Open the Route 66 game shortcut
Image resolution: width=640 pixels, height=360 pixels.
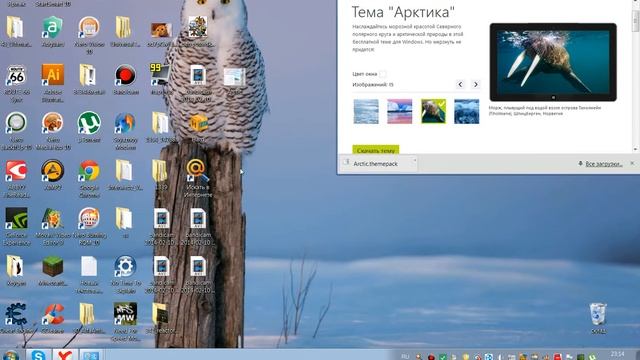tap(16, 75)
